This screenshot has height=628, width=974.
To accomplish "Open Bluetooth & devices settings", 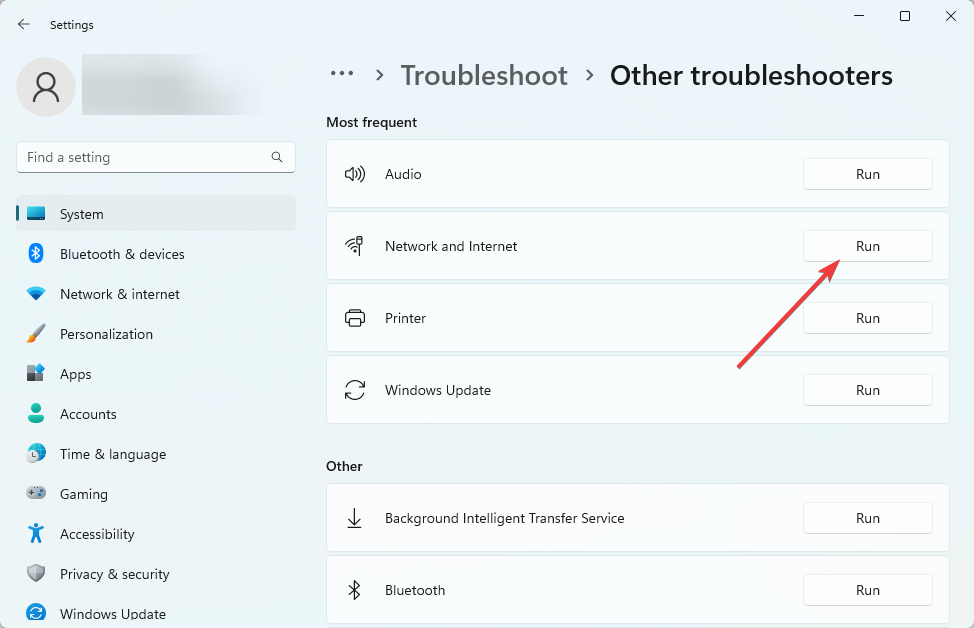I will coord(156,253).
